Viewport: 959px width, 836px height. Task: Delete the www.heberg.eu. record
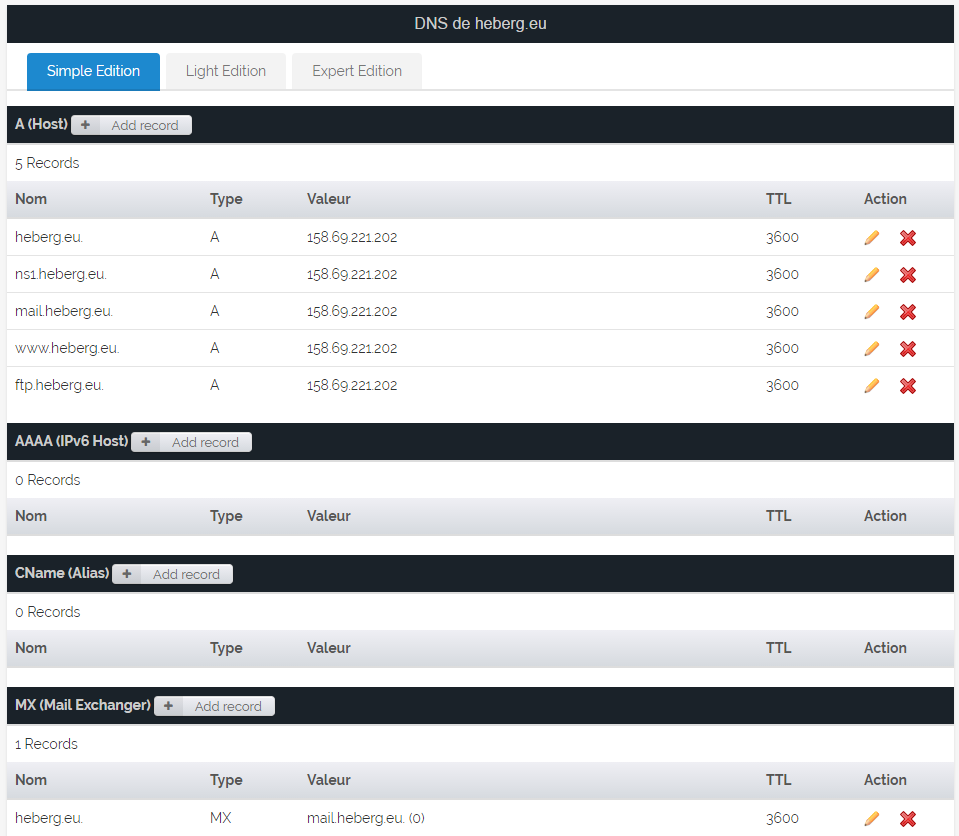pyautogui.click(x=908, y=349)
